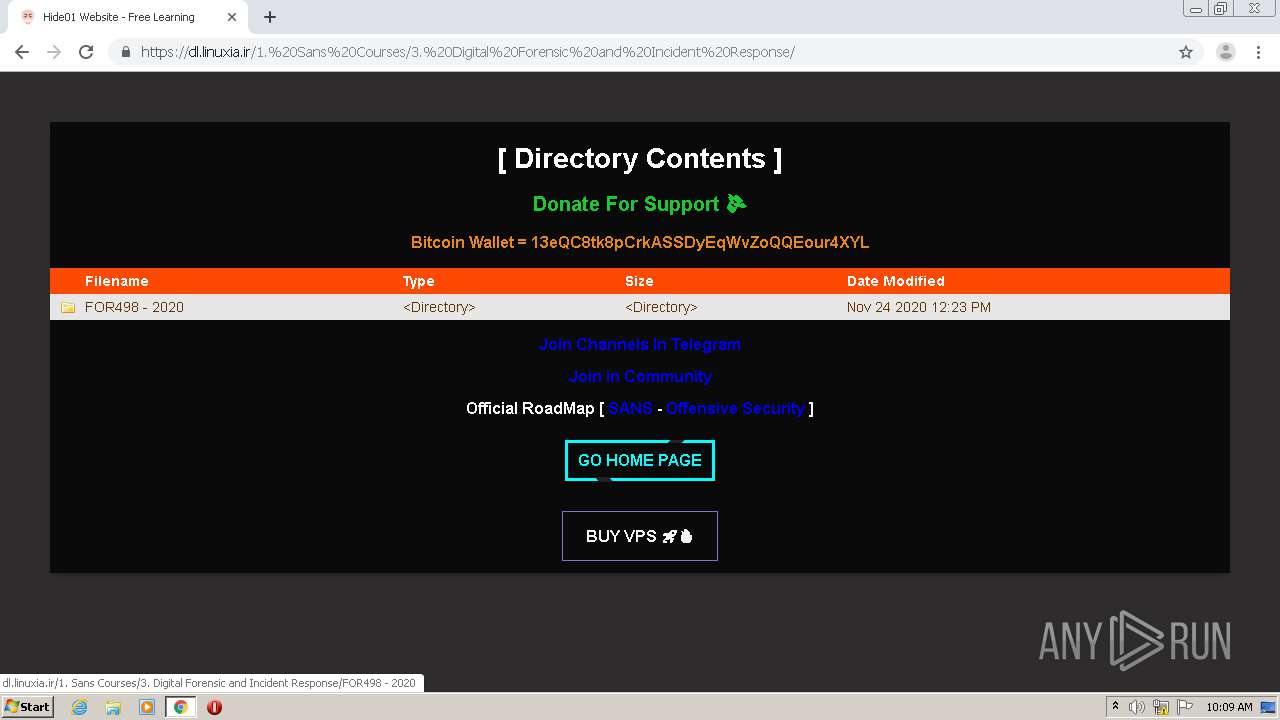Open the Windows Start menu
This screenshot has width=1280, height=720.
coord(28,707)
